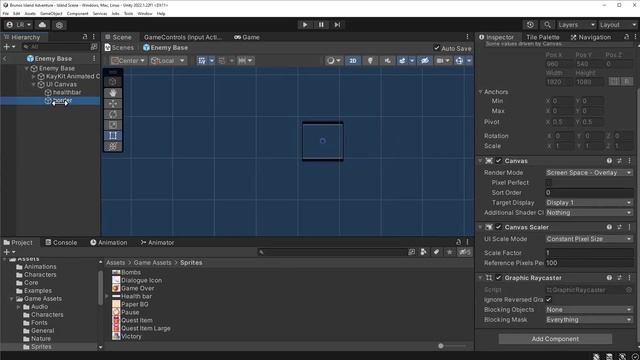This screenshot has width=640, height=360.
Task: Open the Layout dropdown
Action: [x=618, y=25]
